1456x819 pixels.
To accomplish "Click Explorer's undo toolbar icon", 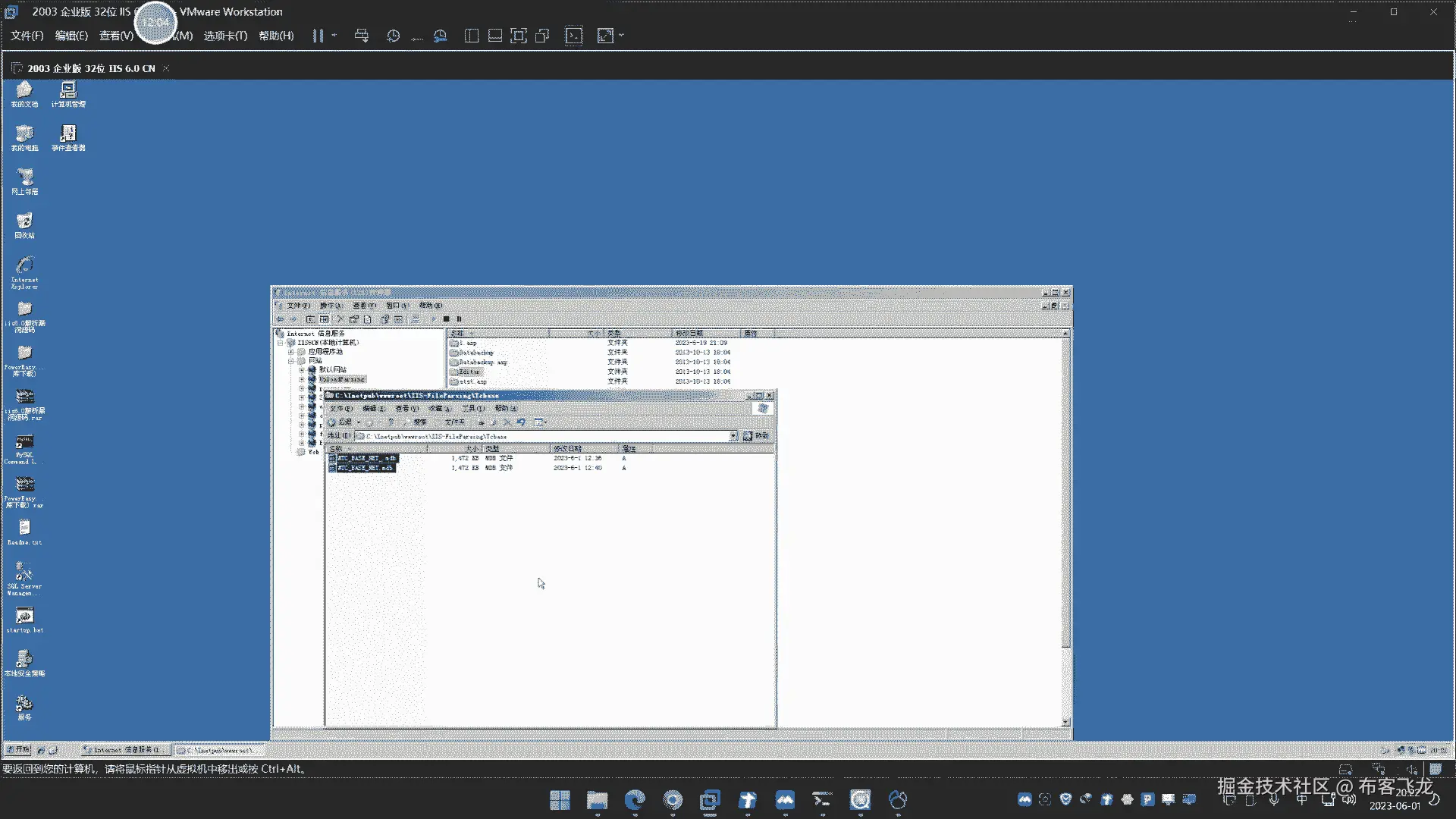I will click(x=521, y=422).
